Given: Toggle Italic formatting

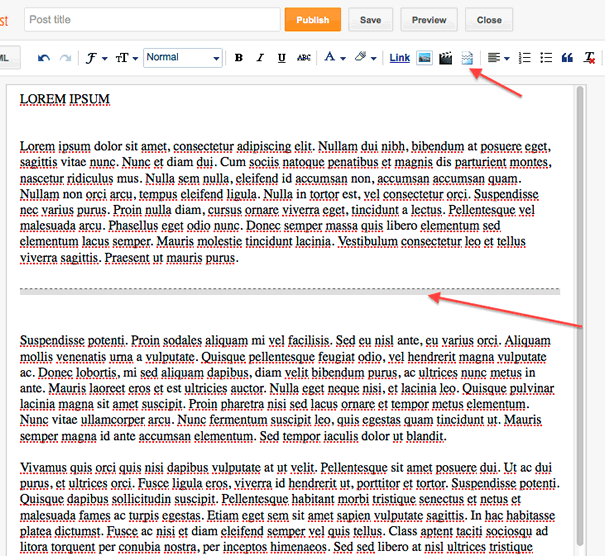Looking at the screenshot, I should coord(260,58).
